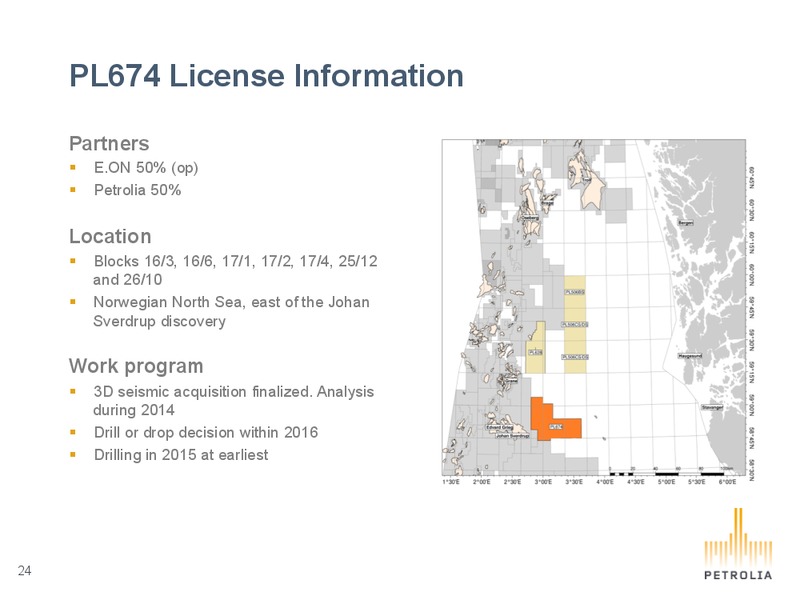Click the 2°00'E longitude label
The width and height of the screenshot is (800, 600).
482,482
